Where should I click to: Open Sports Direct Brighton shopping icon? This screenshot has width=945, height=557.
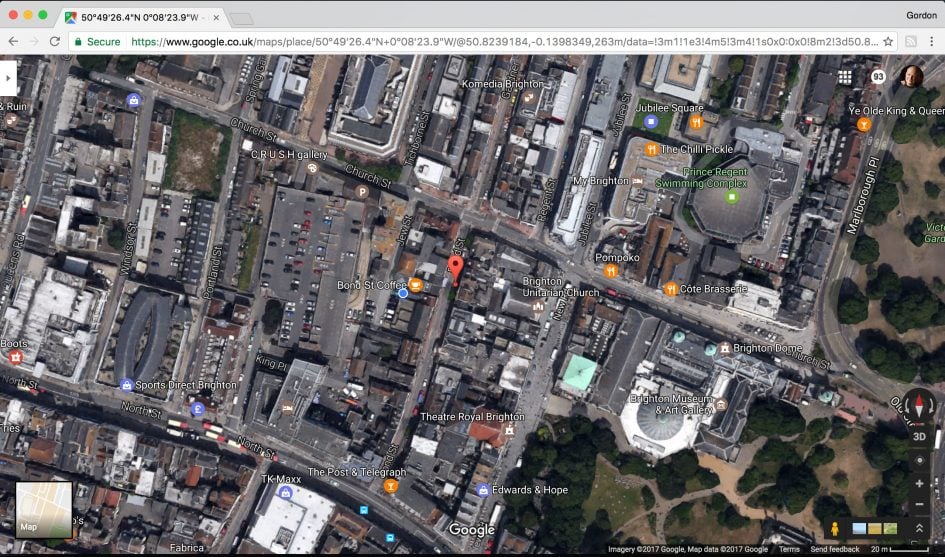coord(127,385)
